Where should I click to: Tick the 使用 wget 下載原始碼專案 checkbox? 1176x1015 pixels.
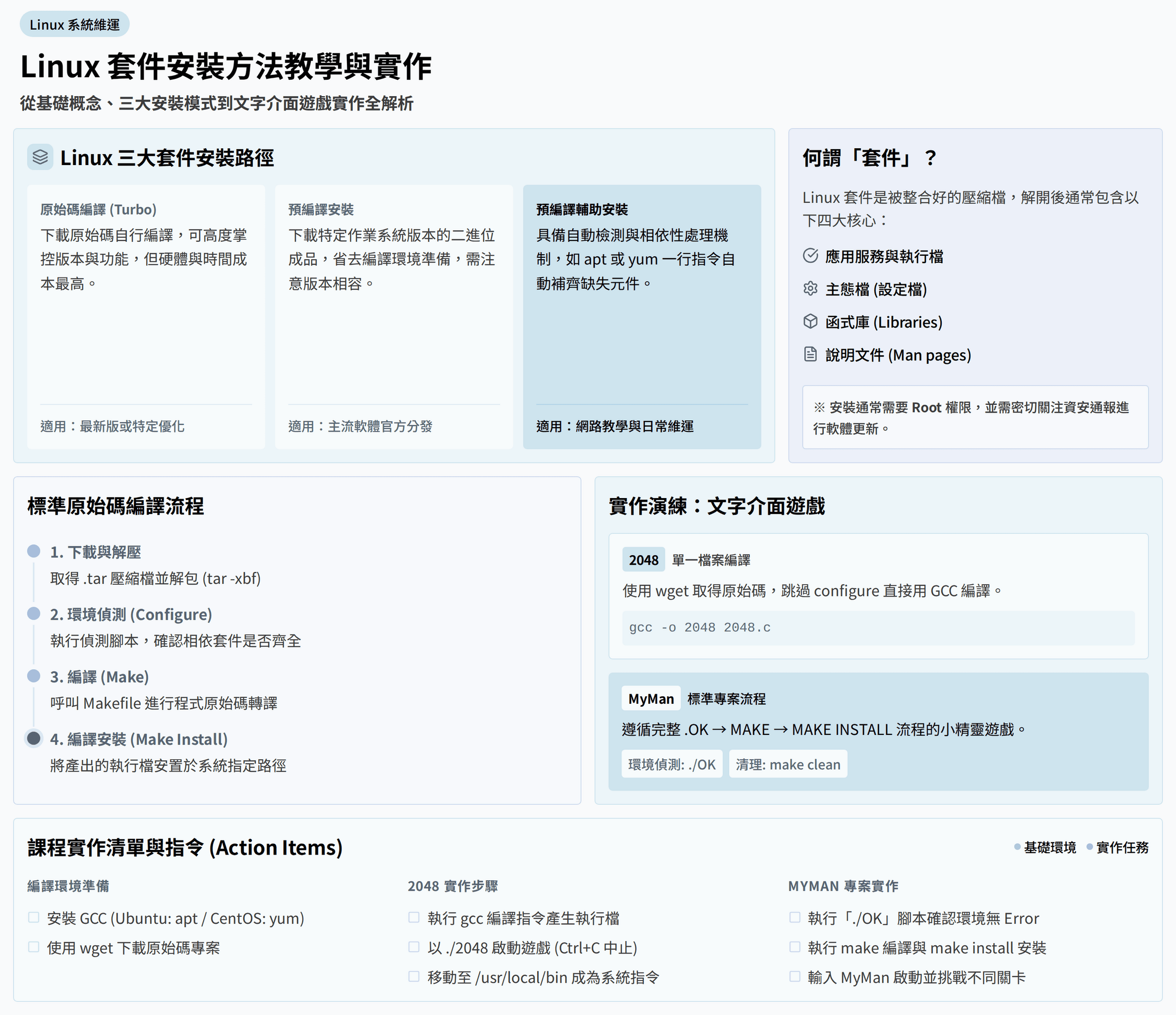coord(34,947)
